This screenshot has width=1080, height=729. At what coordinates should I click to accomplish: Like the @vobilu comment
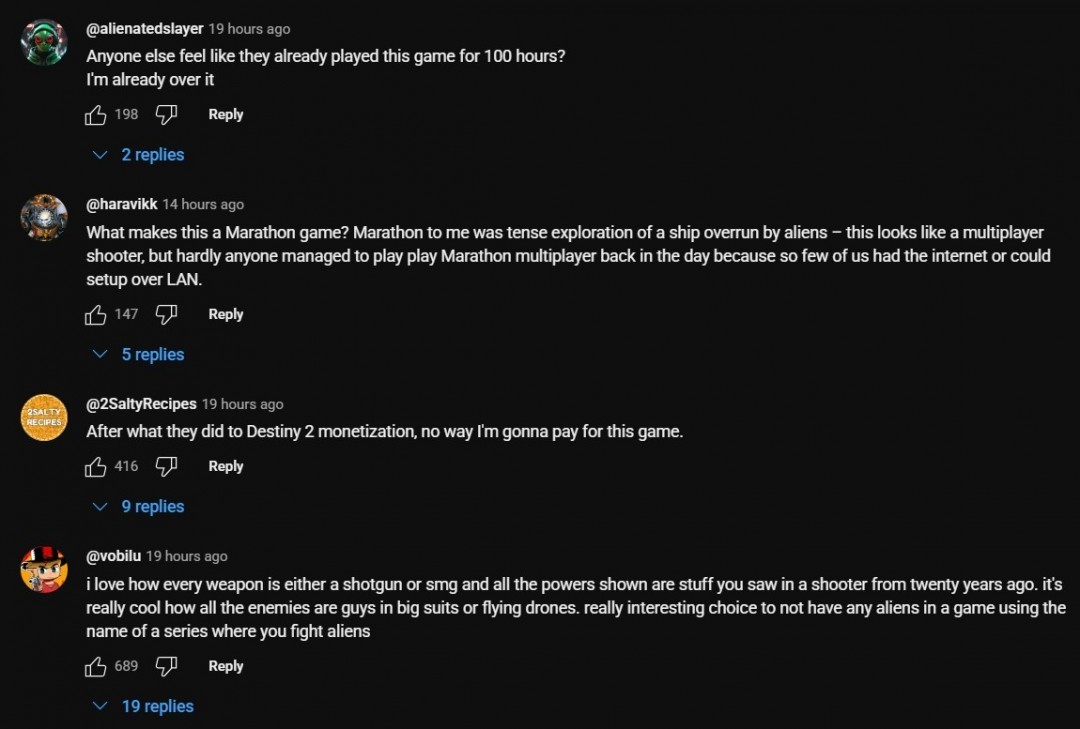(x=96, y=667)
